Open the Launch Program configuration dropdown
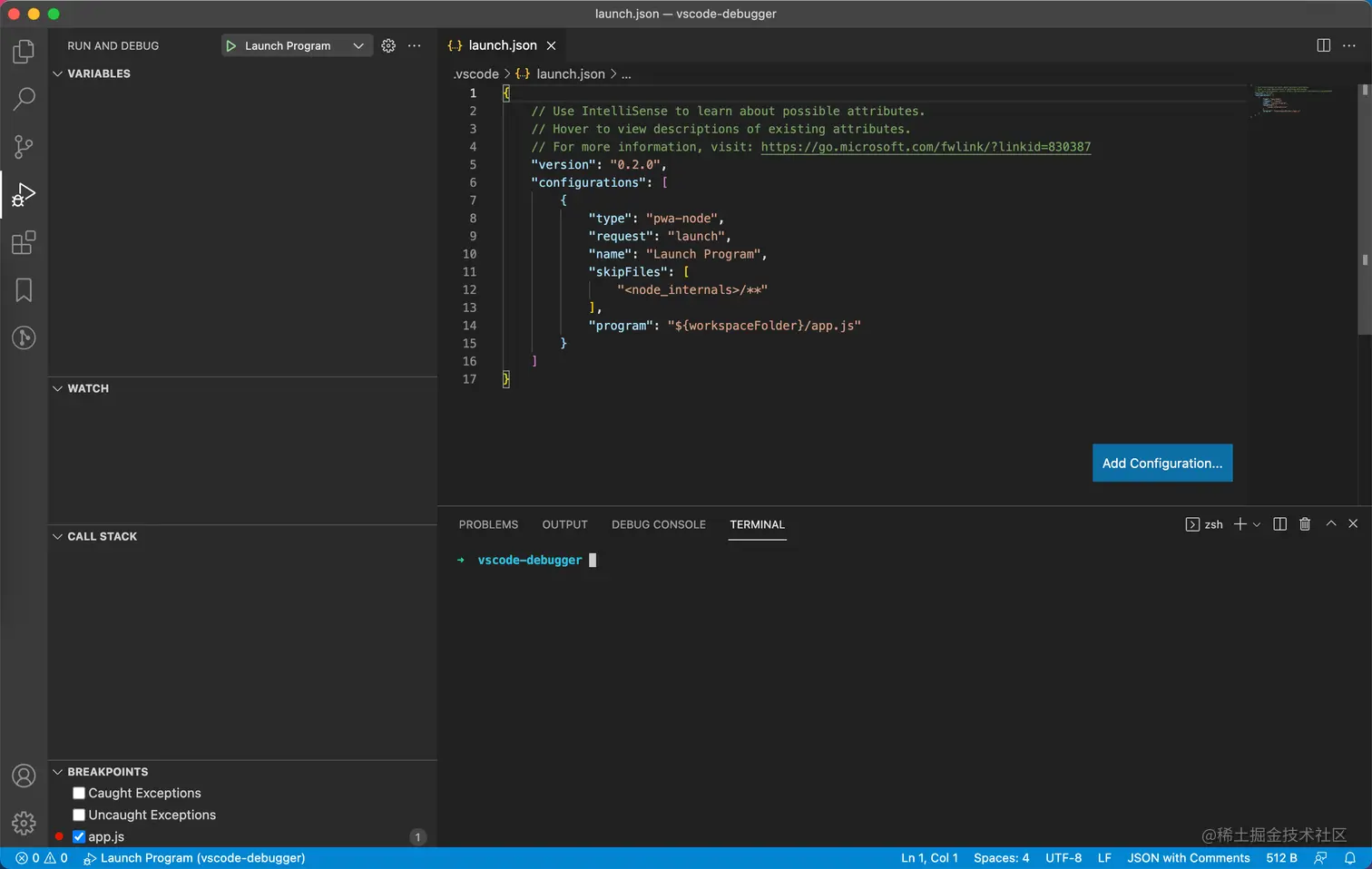1372x869 pixels. [x=358, y=46]
